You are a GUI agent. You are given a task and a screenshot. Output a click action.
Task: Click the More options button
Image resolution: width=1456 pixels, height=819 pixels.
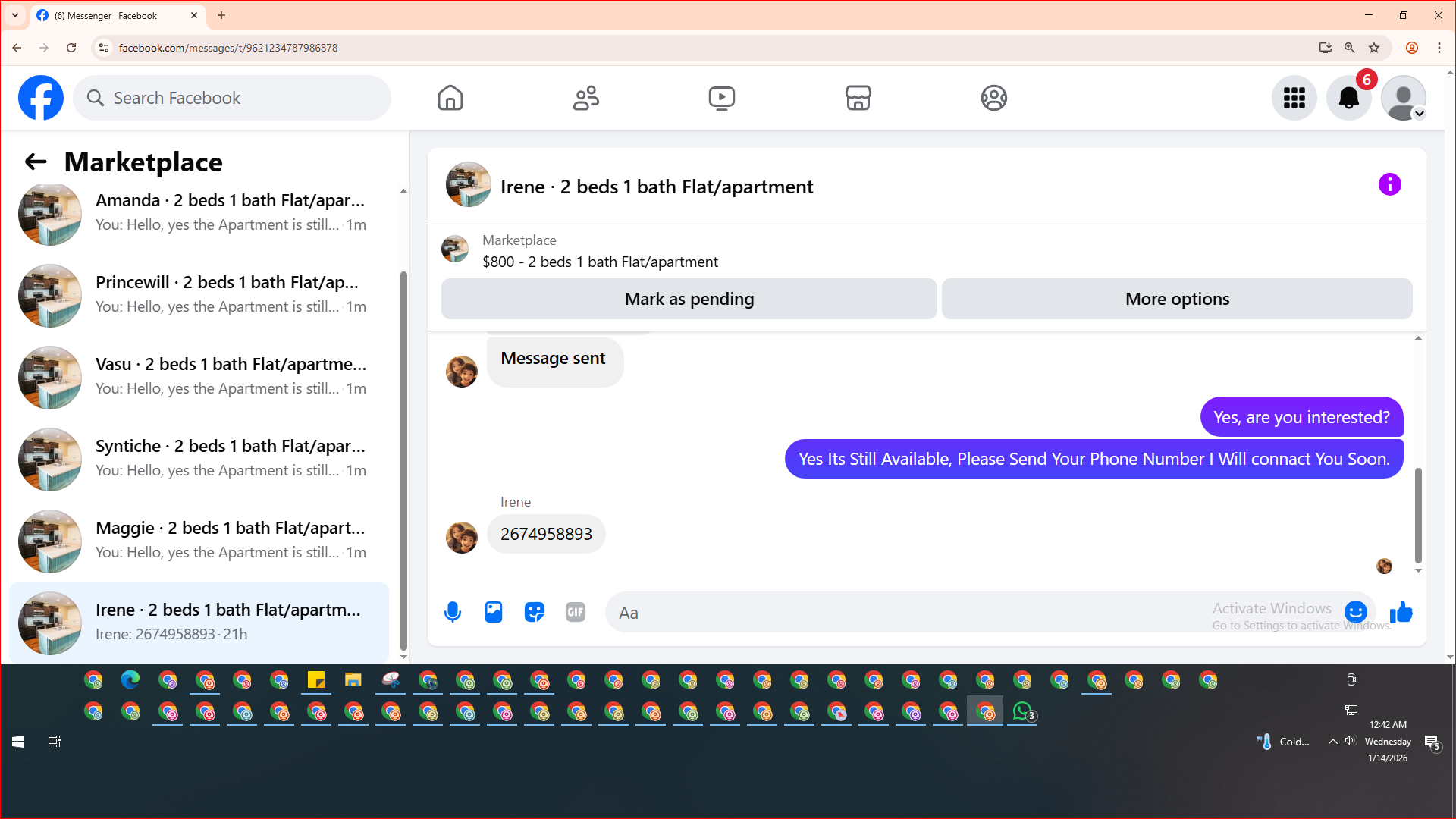(x=1176, y=299)
